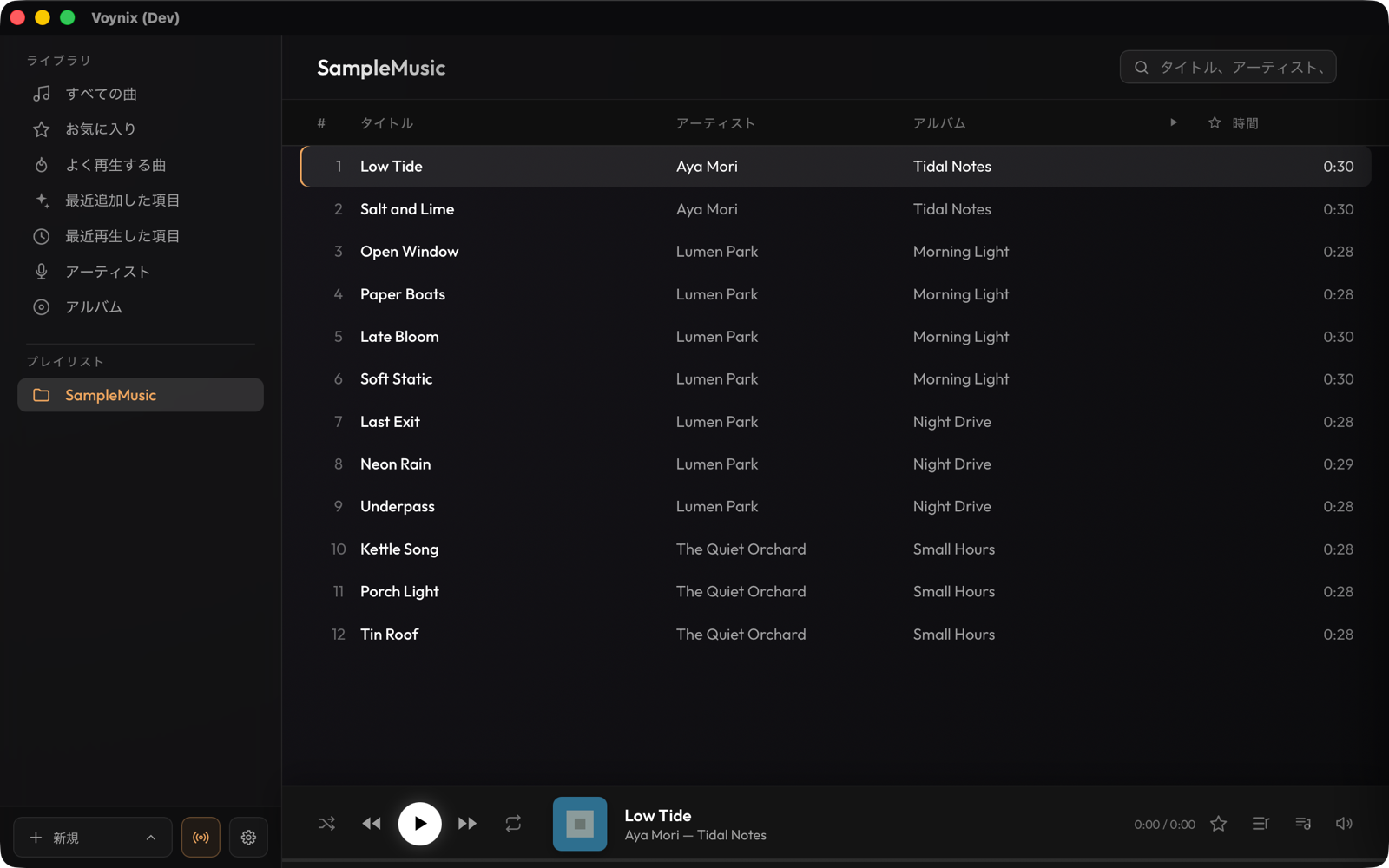Select the Salt and Lime track
The height and width of the screenshot is (868, 1389).
coord(835,209)
